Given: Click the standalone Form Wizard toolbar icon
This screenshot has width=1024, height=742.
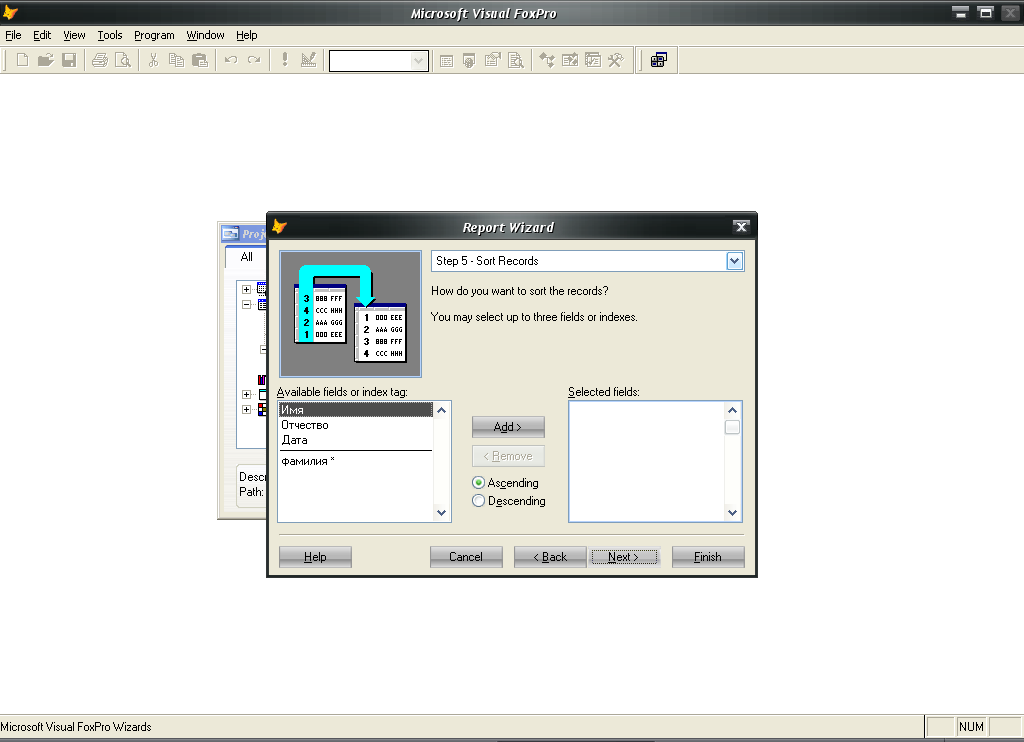Looking at the screenshot, I should tap(659, 61).
